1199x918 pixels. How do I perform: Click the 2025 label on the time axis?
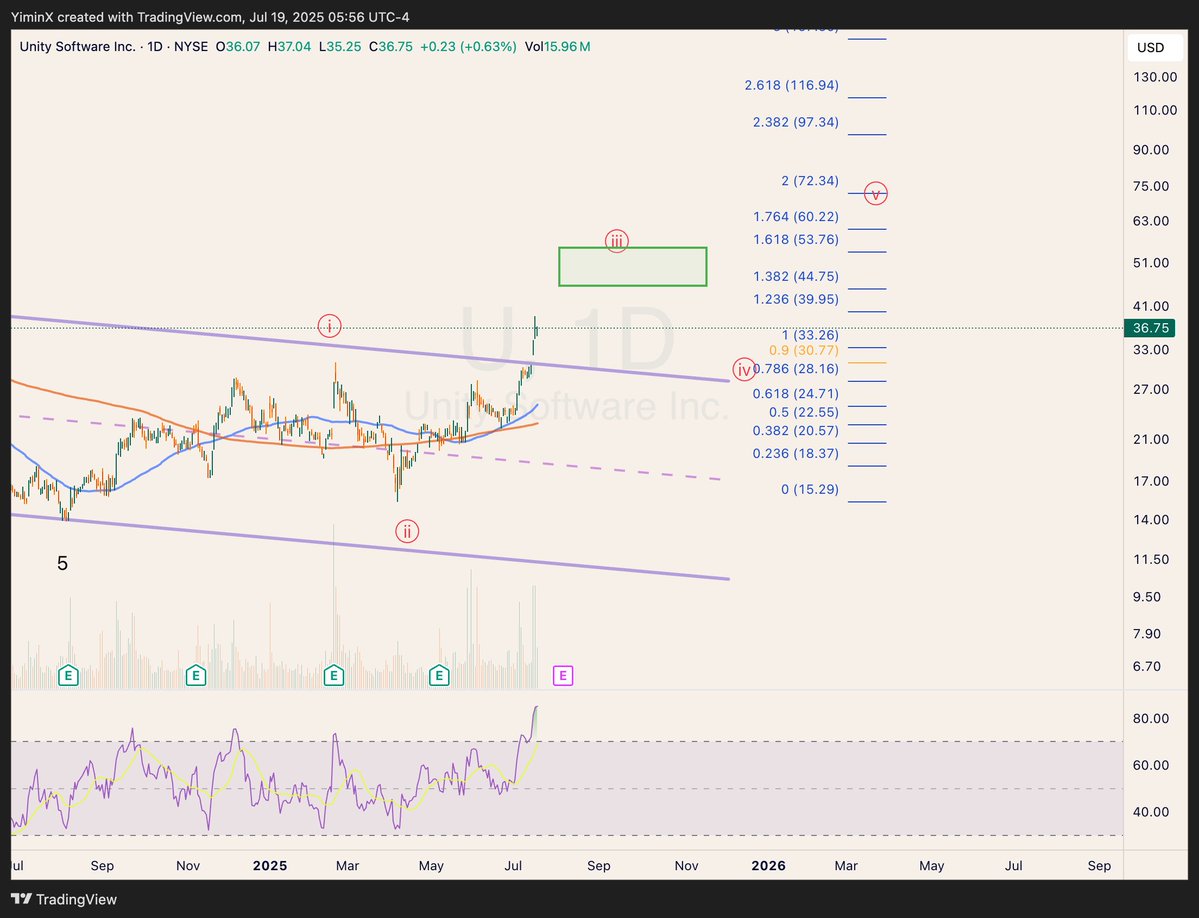(x=270, y=865)
